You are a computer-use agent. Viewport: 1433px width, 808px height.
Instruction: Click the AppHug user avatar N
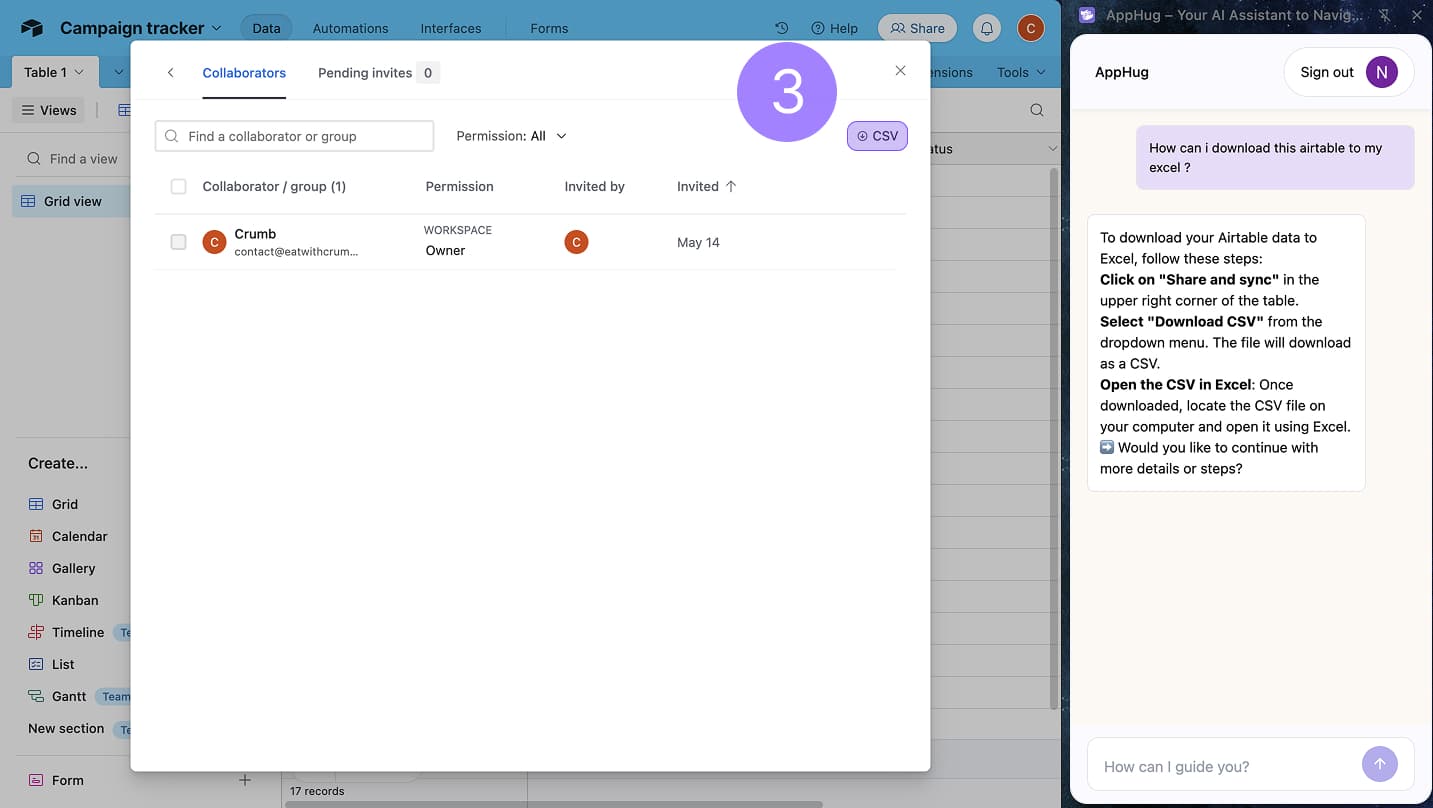(1381, 72)
